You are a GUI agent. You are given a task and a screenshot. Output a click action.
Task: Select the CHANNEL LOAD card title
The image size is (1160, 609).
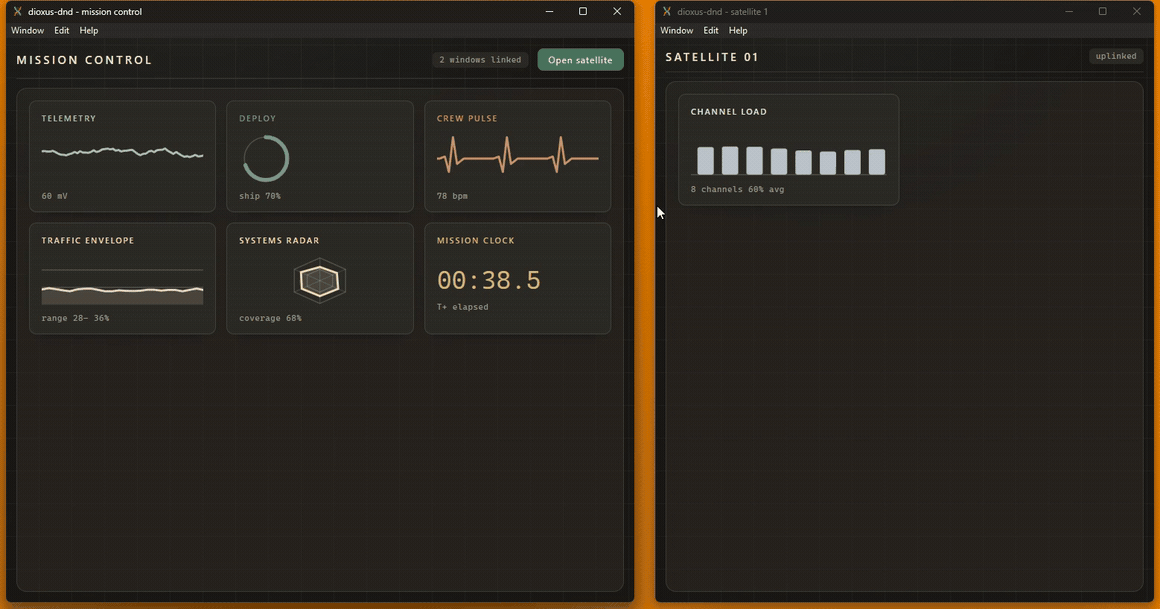coord(729,112)
